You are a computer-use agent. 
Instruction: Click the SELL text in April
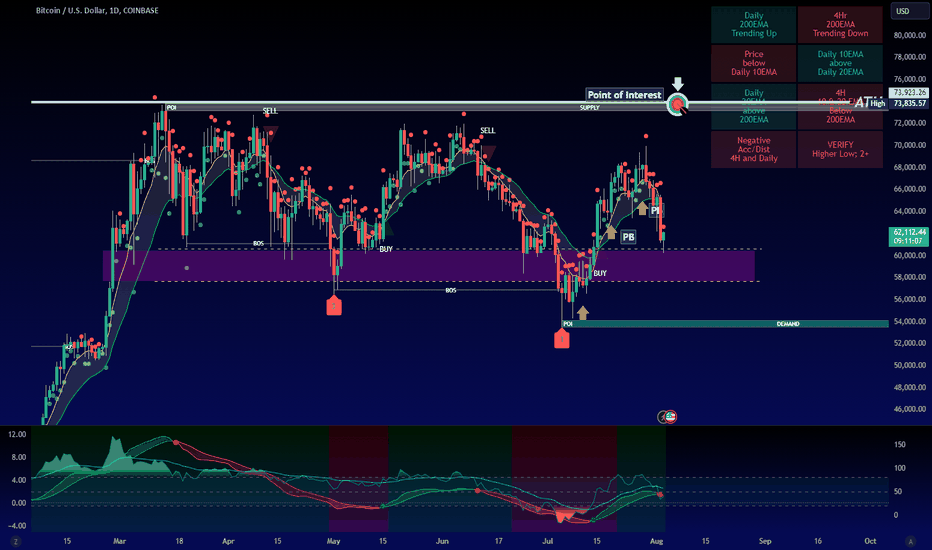[270, 111]
